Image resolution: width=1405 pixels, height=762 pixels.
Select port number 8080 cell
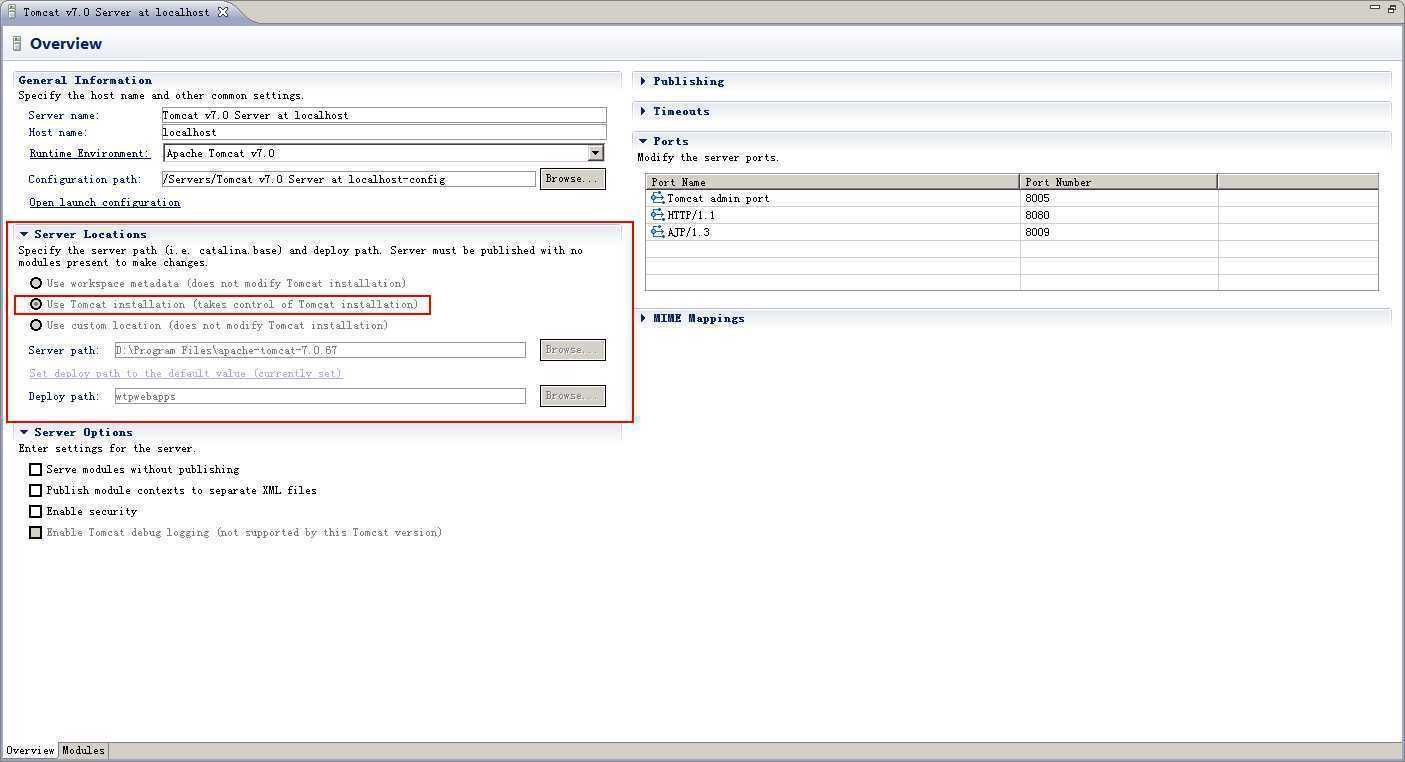click(1119, 215)
